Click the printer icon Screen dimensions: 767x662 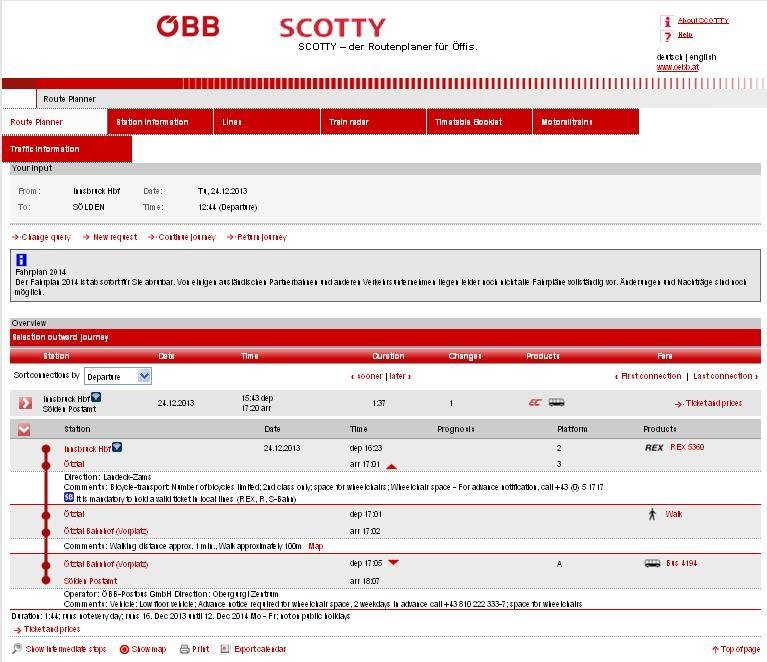184,649
